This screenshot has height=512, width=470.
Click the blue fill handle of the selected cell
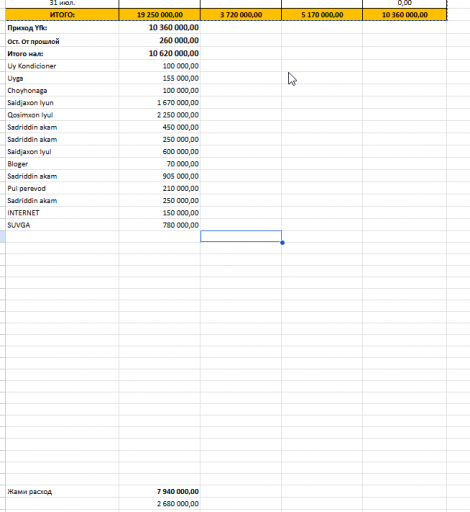pyautogui.click(x=282, y=243)
